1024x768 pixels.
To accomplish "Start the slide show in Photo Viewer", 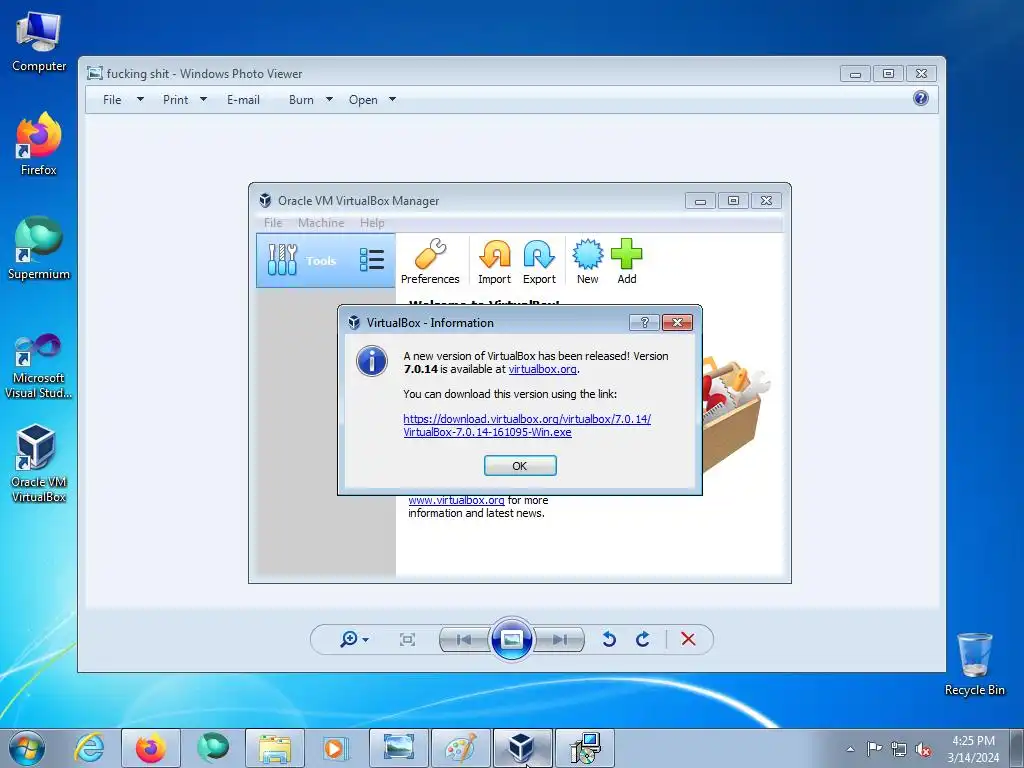I will (511, 639).
